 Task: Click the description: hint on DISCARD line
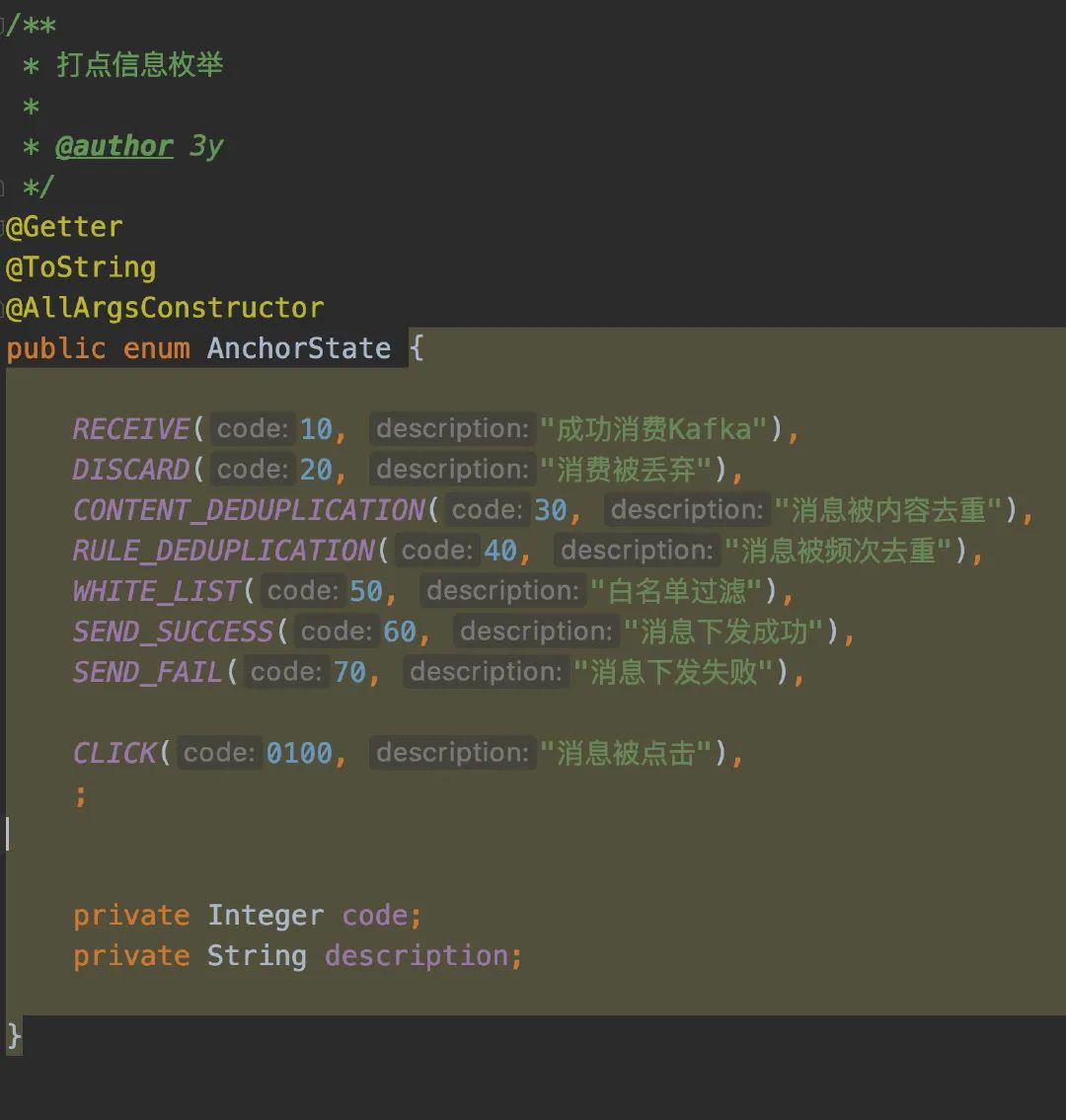[x=452, y=470]
